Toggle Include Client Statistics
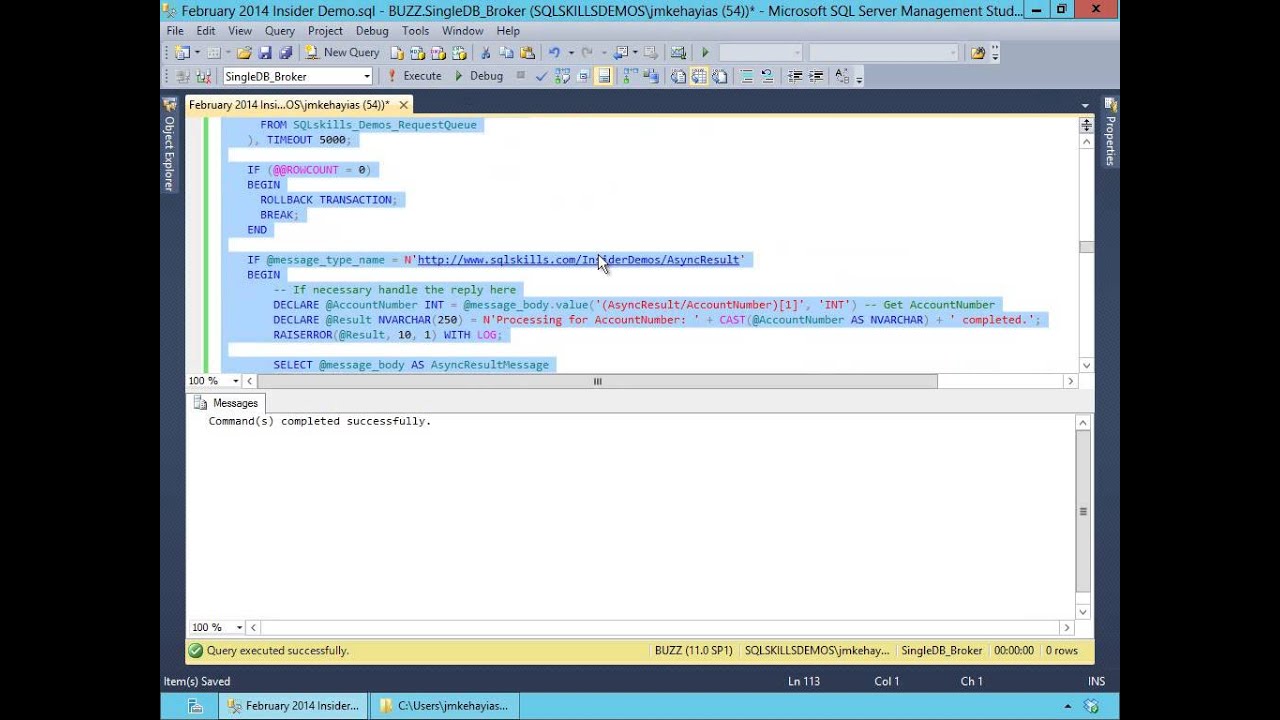Image resolution: width=1280 pixels, height=720 pixels. tap(651, 76)
